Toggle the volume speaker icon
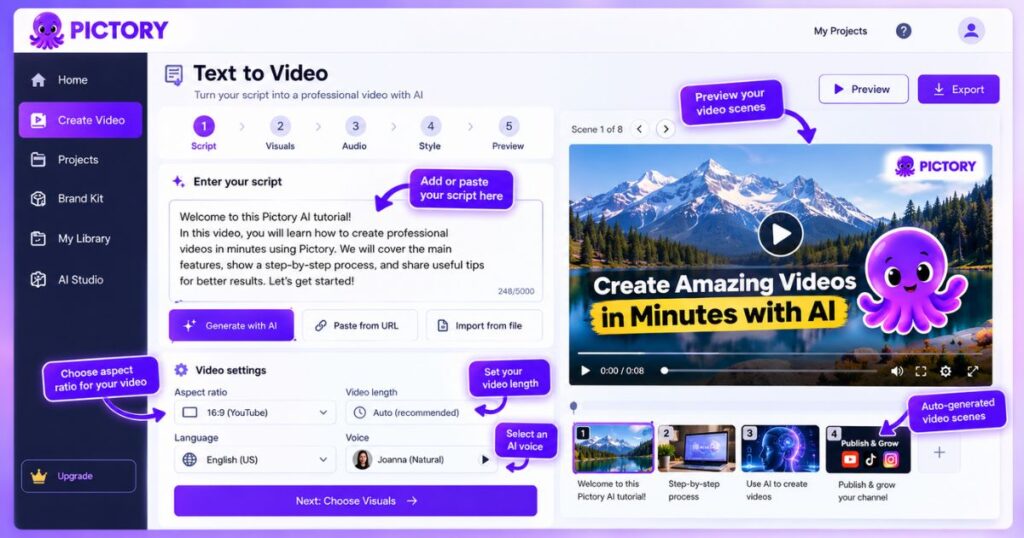Image resolution: width=1024 pixels, height=538 pixels. (897, 371)
